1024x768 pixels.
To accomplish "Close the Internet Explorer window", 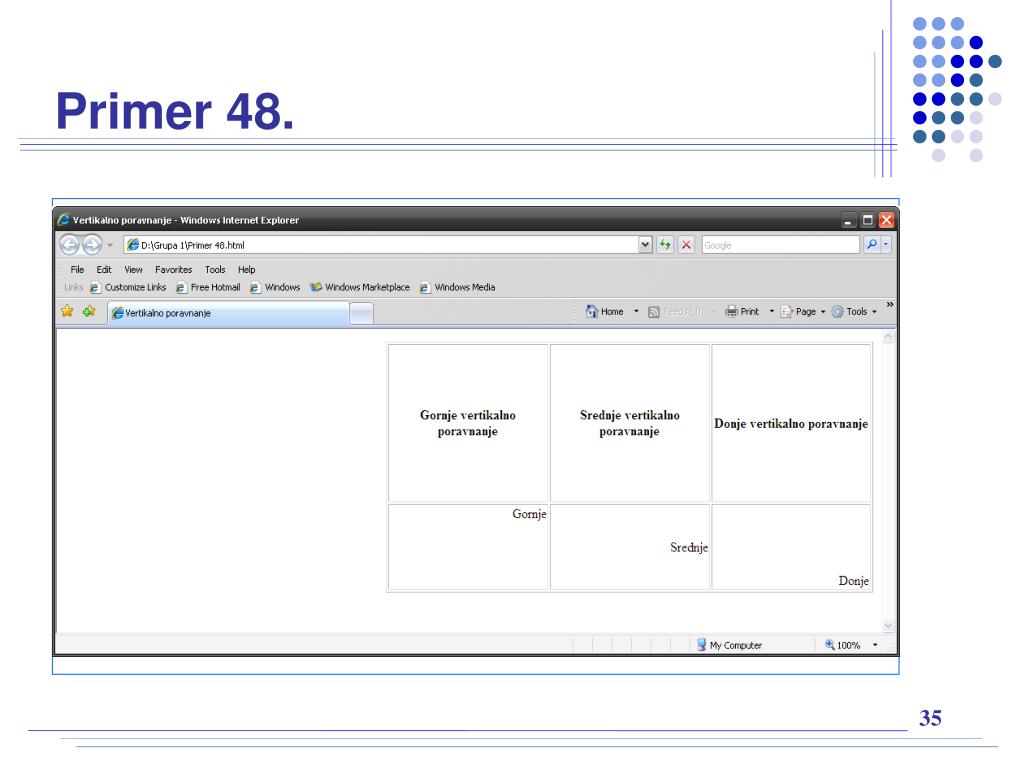I will coord(886,220).
